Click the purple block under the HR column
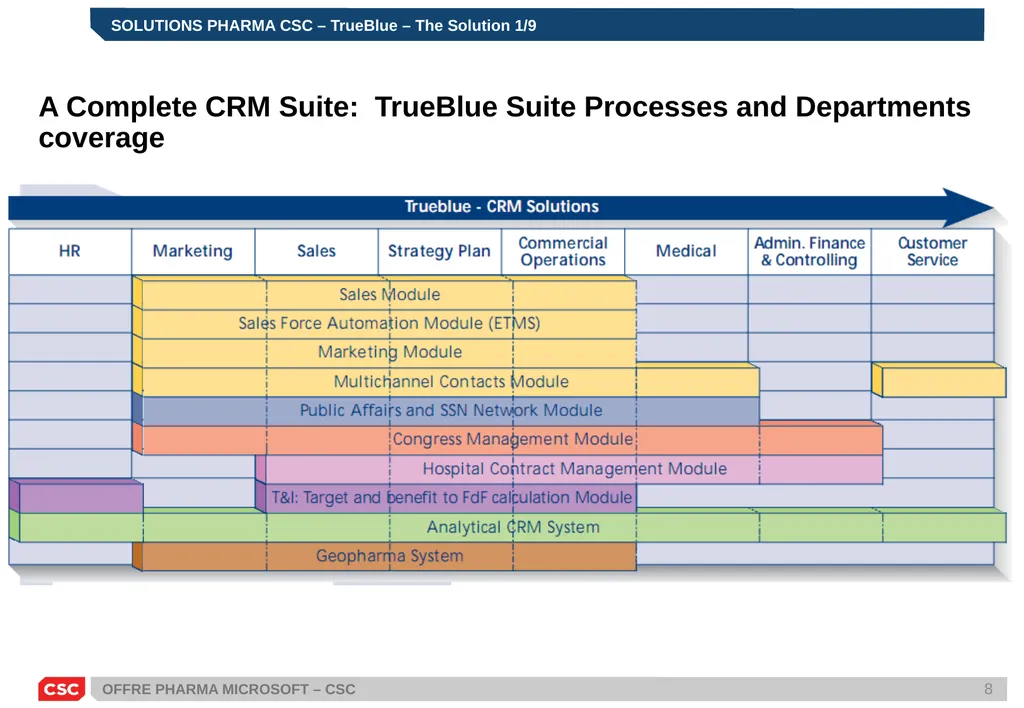The image size is (1024, 708). (x=76, y=496)
